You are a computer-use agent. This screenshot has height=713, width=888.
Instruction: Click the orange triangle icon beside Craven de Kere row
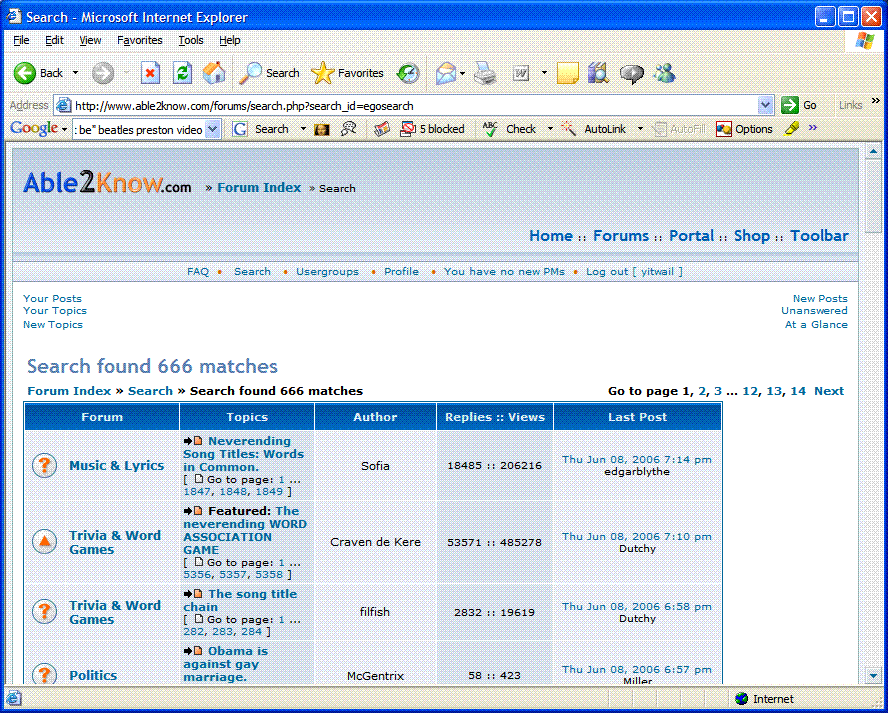[x=44, y=542]
